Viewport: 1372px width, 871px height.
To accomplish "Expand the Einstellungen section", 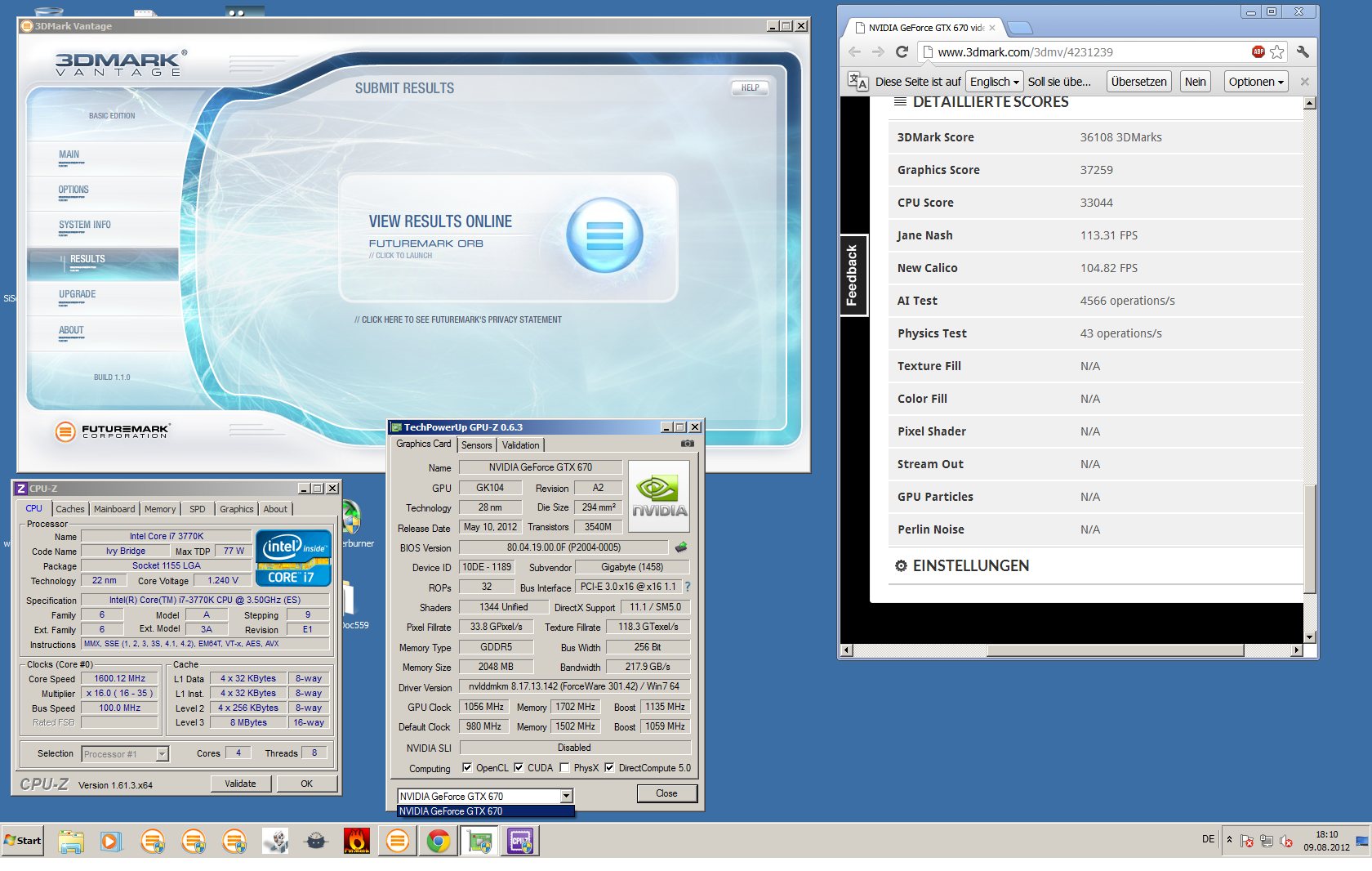I will [962, 565].
